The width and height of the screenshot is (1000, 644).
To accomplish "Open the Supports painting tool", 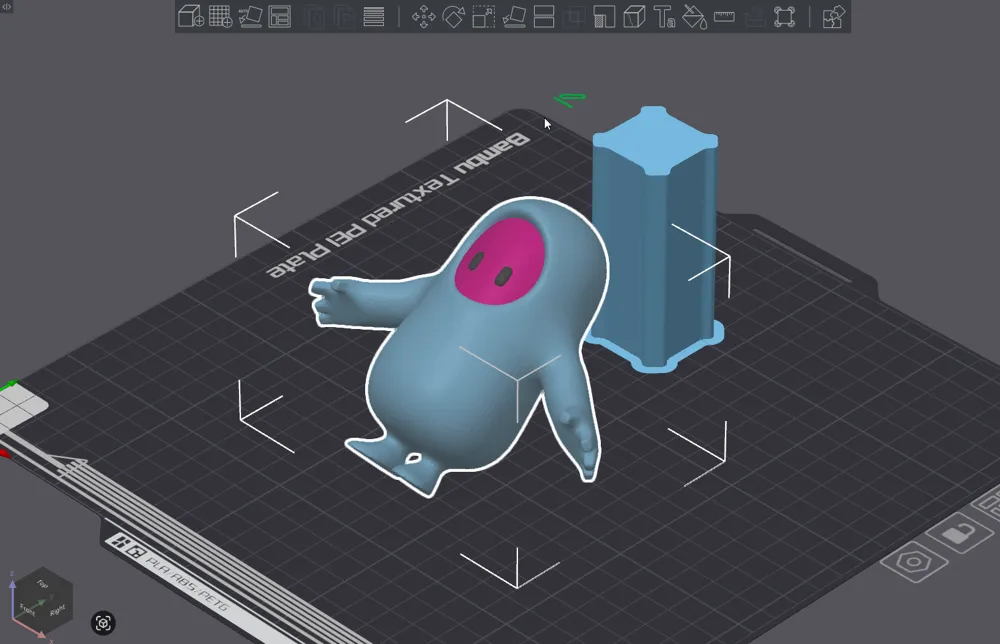I will pyautogui.click(x=604, y=17).
